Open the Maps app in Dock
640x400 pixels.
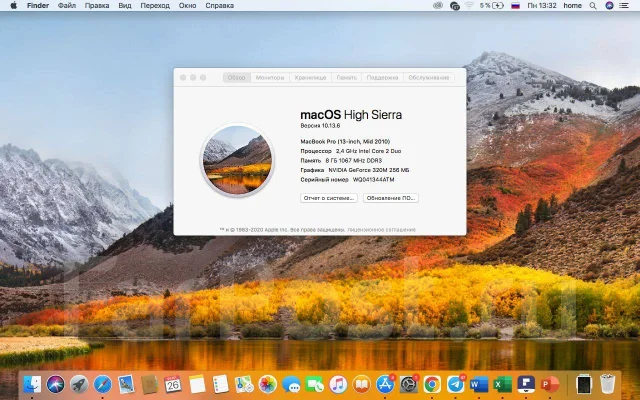tap(244, 384)
